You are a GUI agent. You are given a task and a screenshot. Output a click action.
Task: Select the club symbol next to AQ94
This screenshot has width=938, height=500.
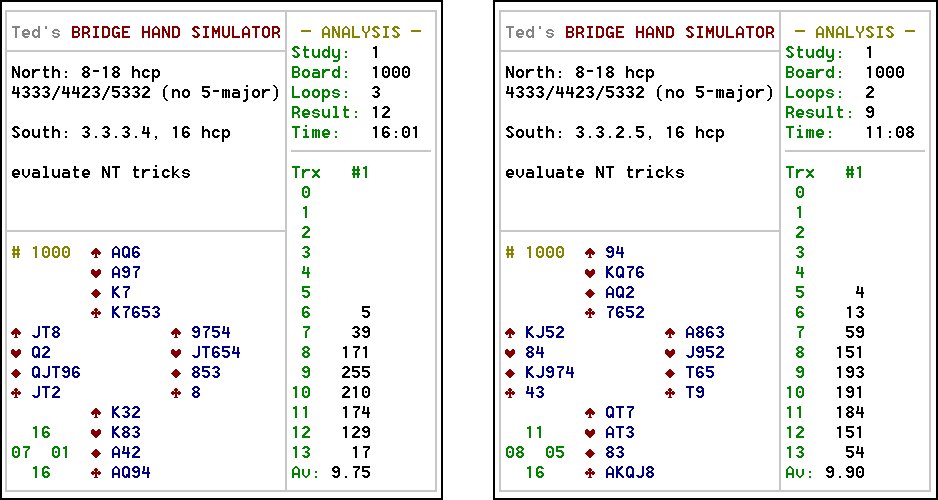pos(96,473)
